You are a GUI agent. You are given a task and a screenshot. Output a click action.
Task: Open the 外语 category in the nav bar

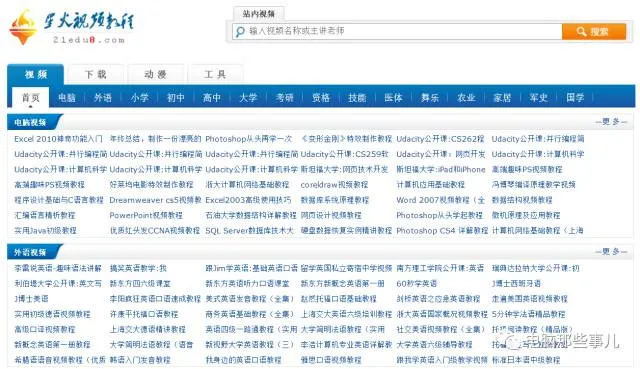click(103, 98)
